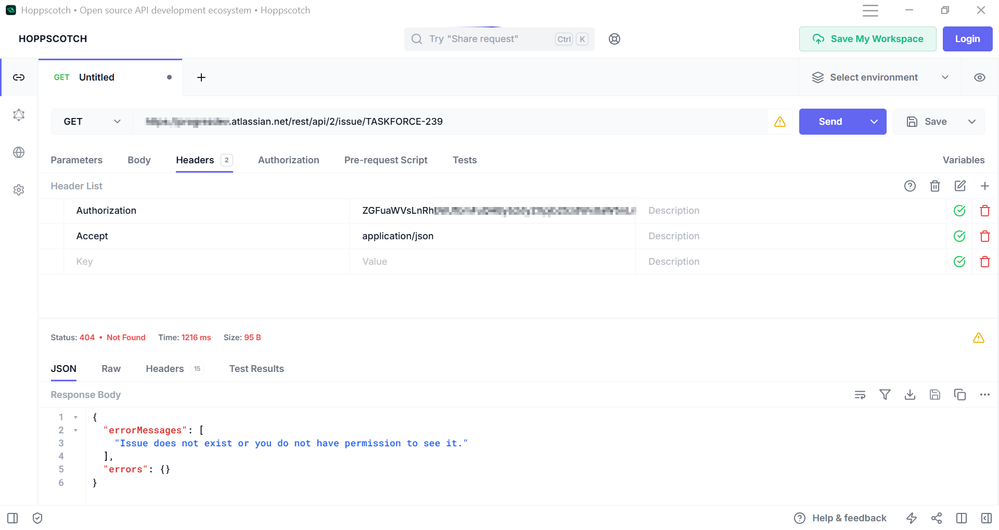Click the share icon in footer
Viewport: 999px width, 530px height.
pos(937,518)
